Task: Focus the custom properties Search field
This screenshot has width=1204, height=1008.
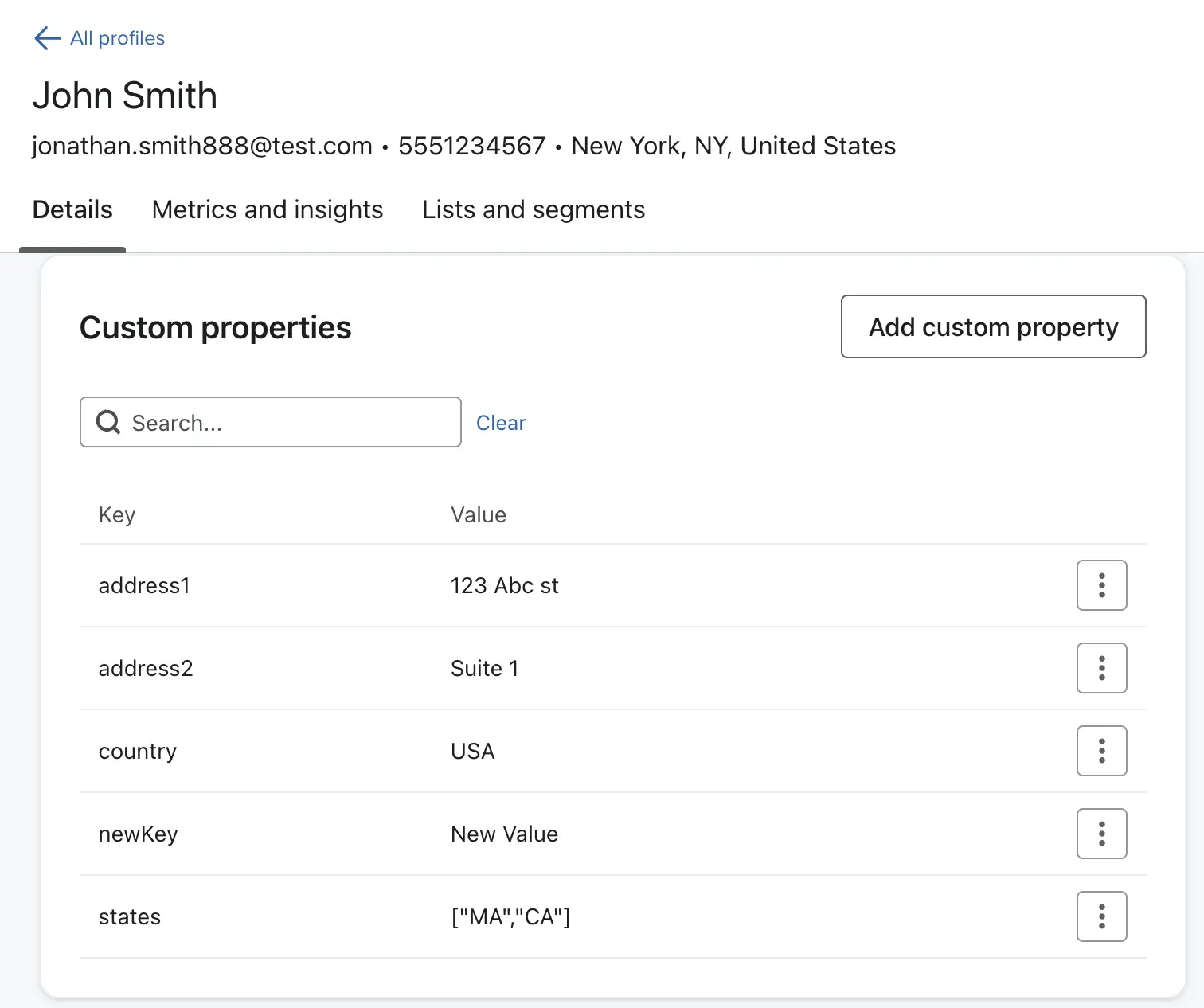Action: (x=287, y=423)
